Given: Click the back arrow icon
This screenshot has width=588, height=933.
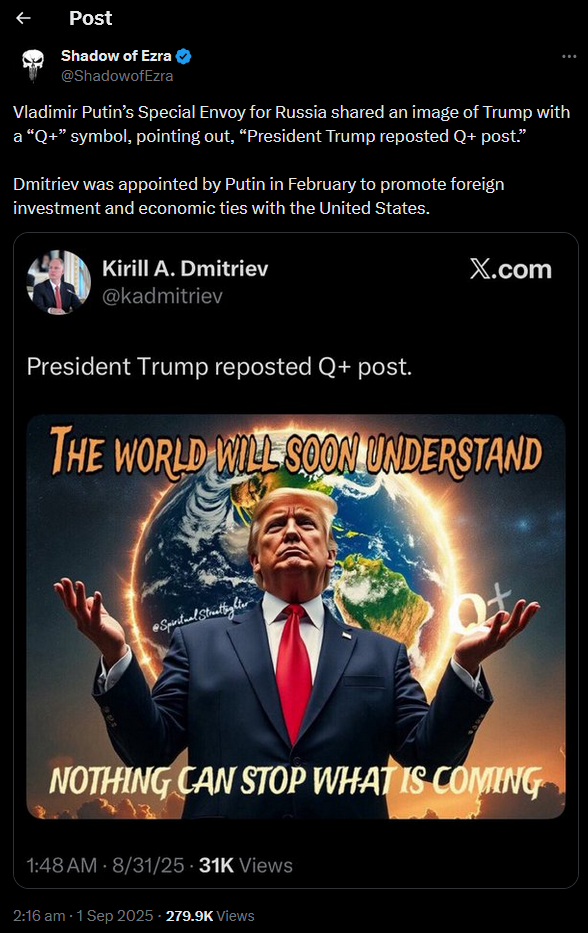Looking at the screenshot, I should (23, 18).
